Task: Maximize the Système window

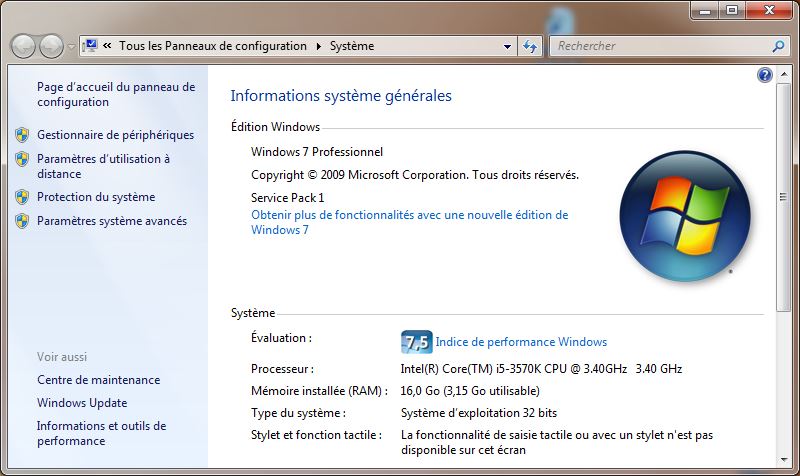Action: [x=732, y=10]
